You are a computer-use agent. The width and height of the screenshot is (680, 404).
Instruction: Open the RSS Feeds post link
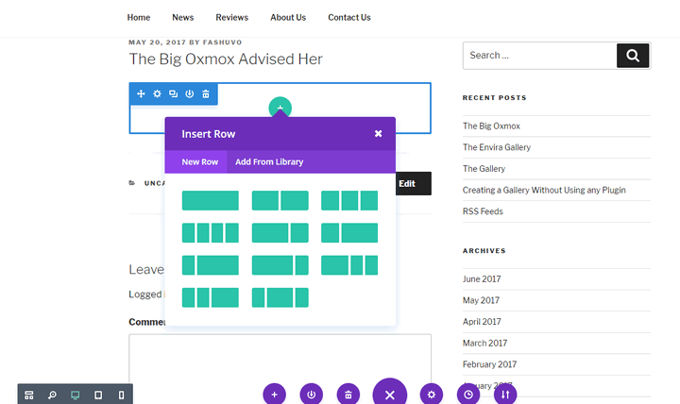point(483,211)
